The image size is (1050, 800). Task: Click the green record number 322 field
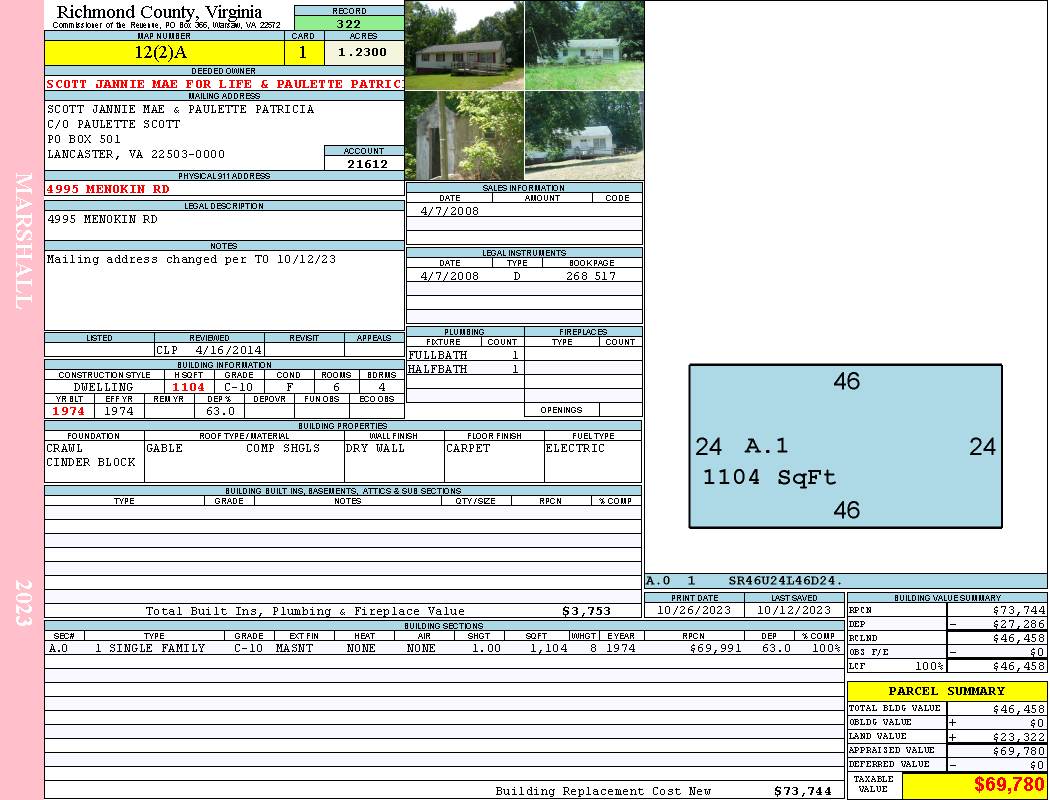pyautogui.click(x=349, y=24)
